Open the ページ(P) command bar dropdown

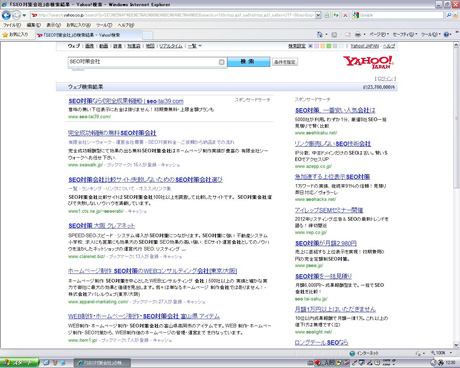point(379,34)
